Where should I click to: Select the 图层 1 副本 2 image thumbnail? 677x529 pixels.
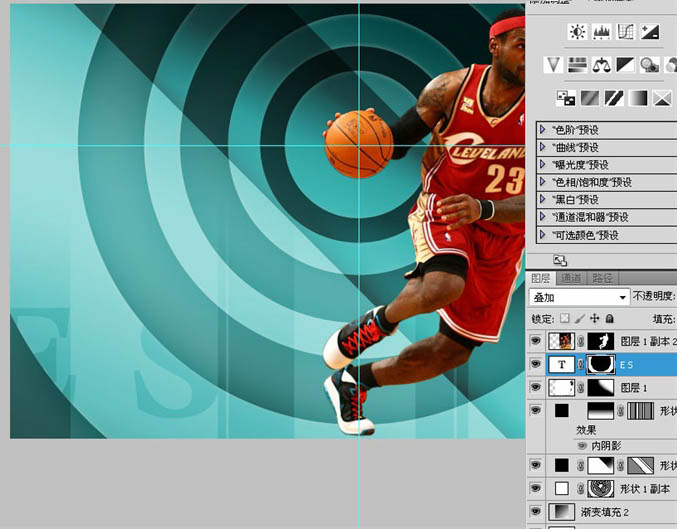[x=561, y=341]
